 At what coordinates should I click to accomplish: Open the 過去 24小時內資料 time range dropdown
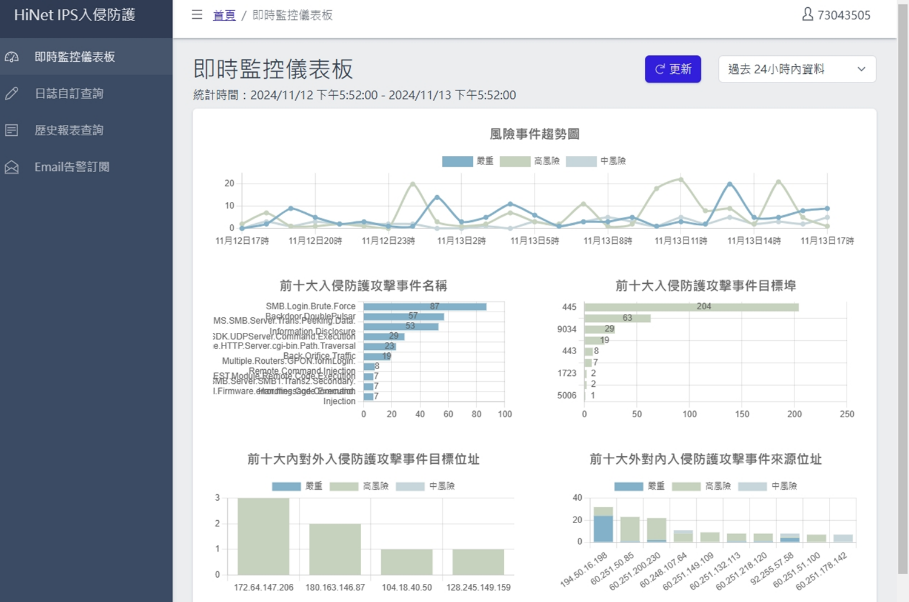pos(796,69)
